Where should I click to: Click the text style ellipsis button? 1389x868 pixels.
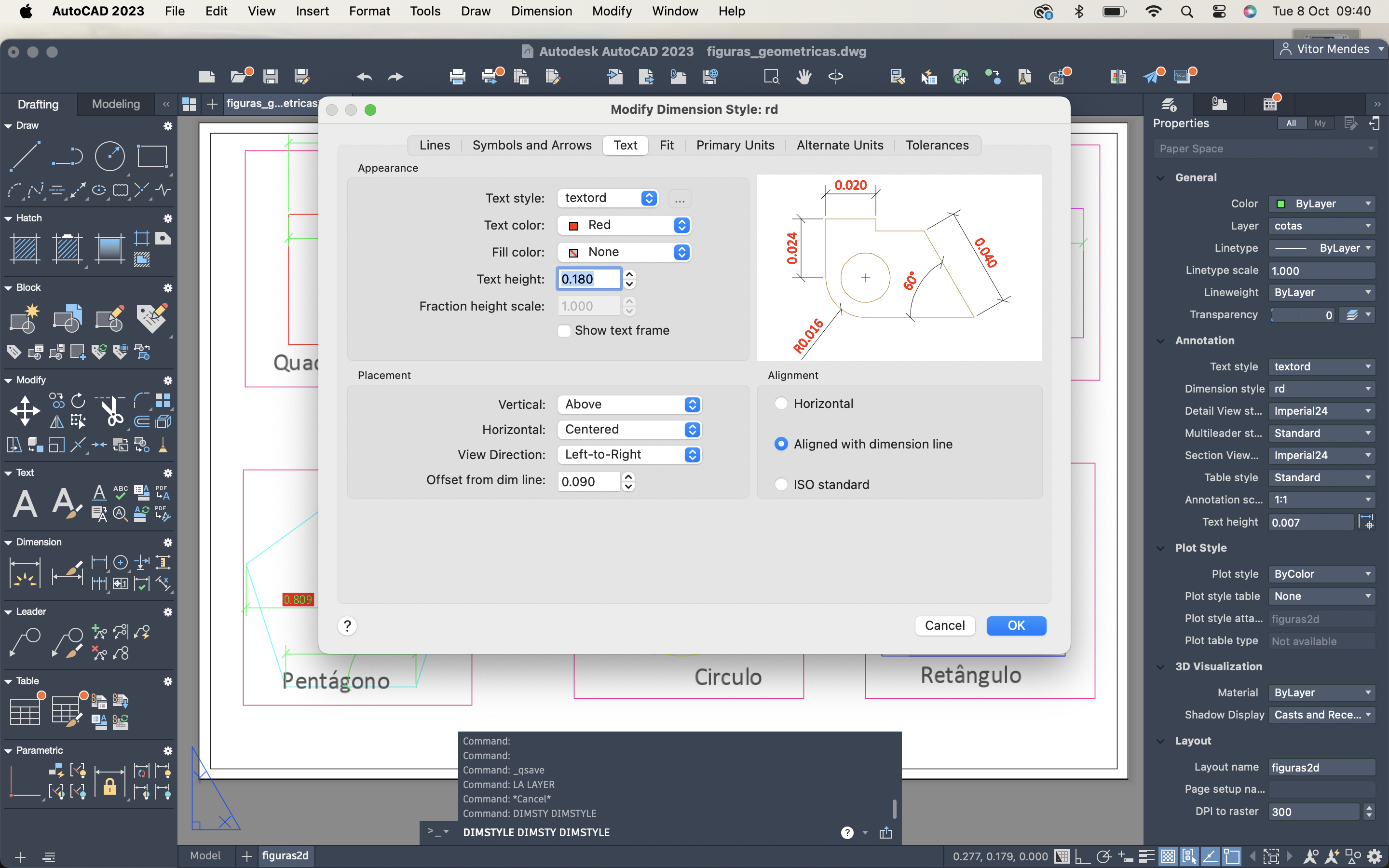click(x=680, y=199)
